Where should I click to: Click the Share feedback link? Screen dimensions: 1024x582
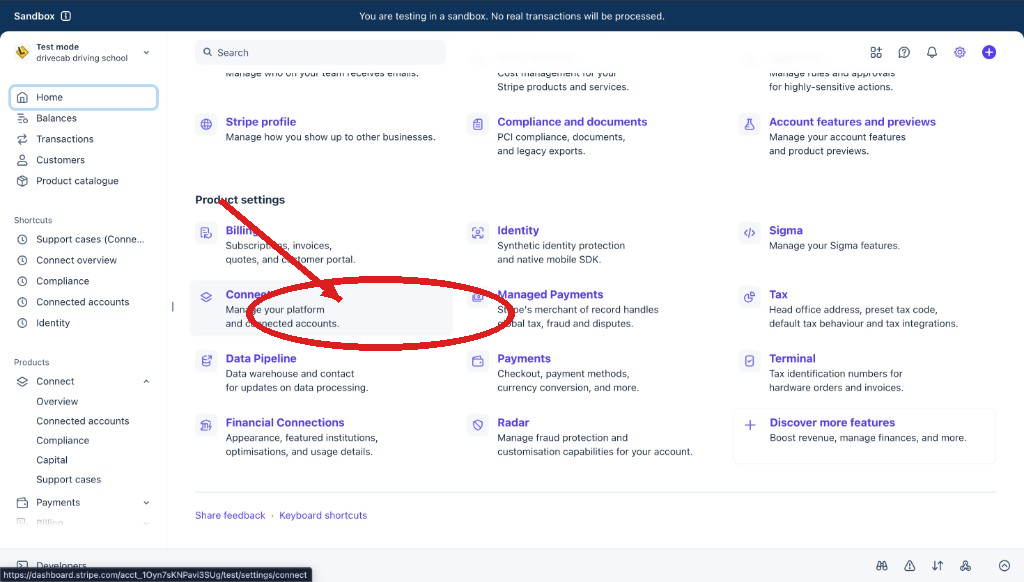230,515
